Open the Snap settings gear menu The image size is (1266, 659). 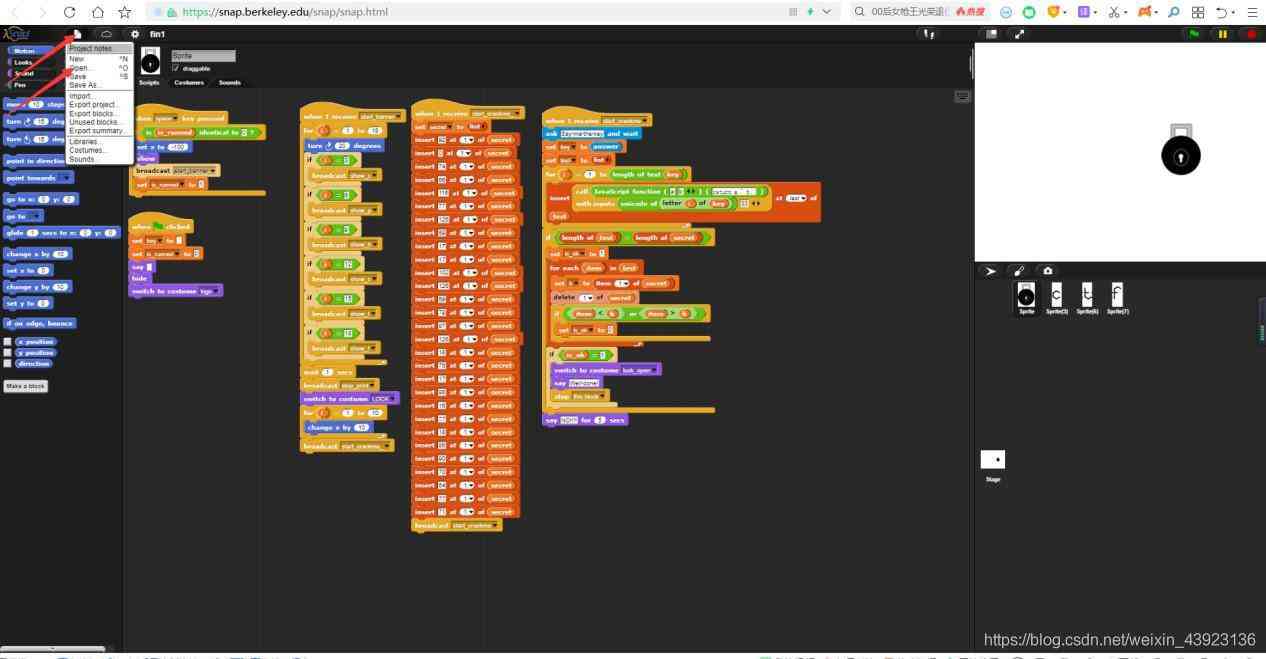pyautogui.click(x=135, y=34)
